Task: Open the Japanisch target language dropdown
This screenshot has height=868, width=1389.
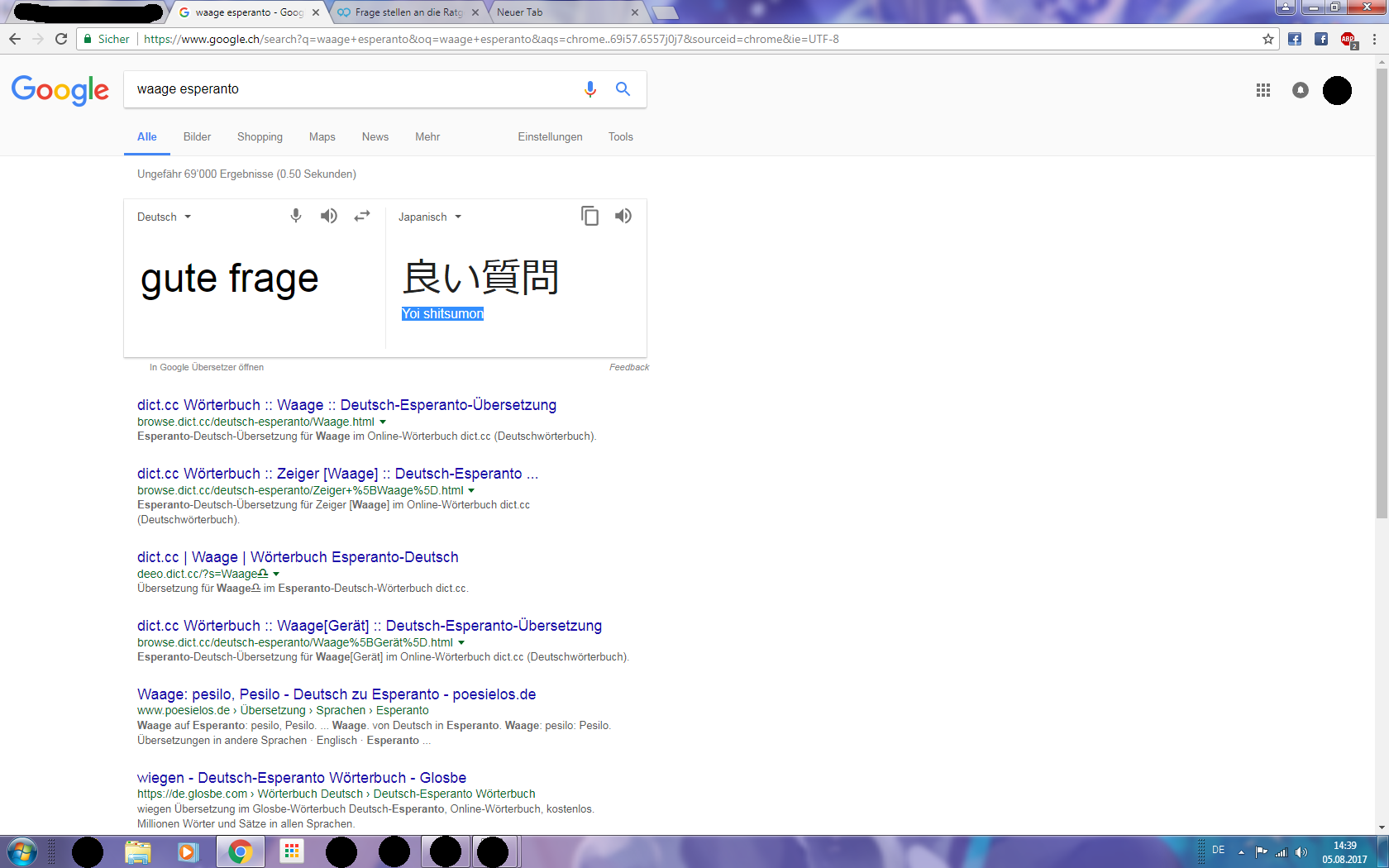Action: 429,217
